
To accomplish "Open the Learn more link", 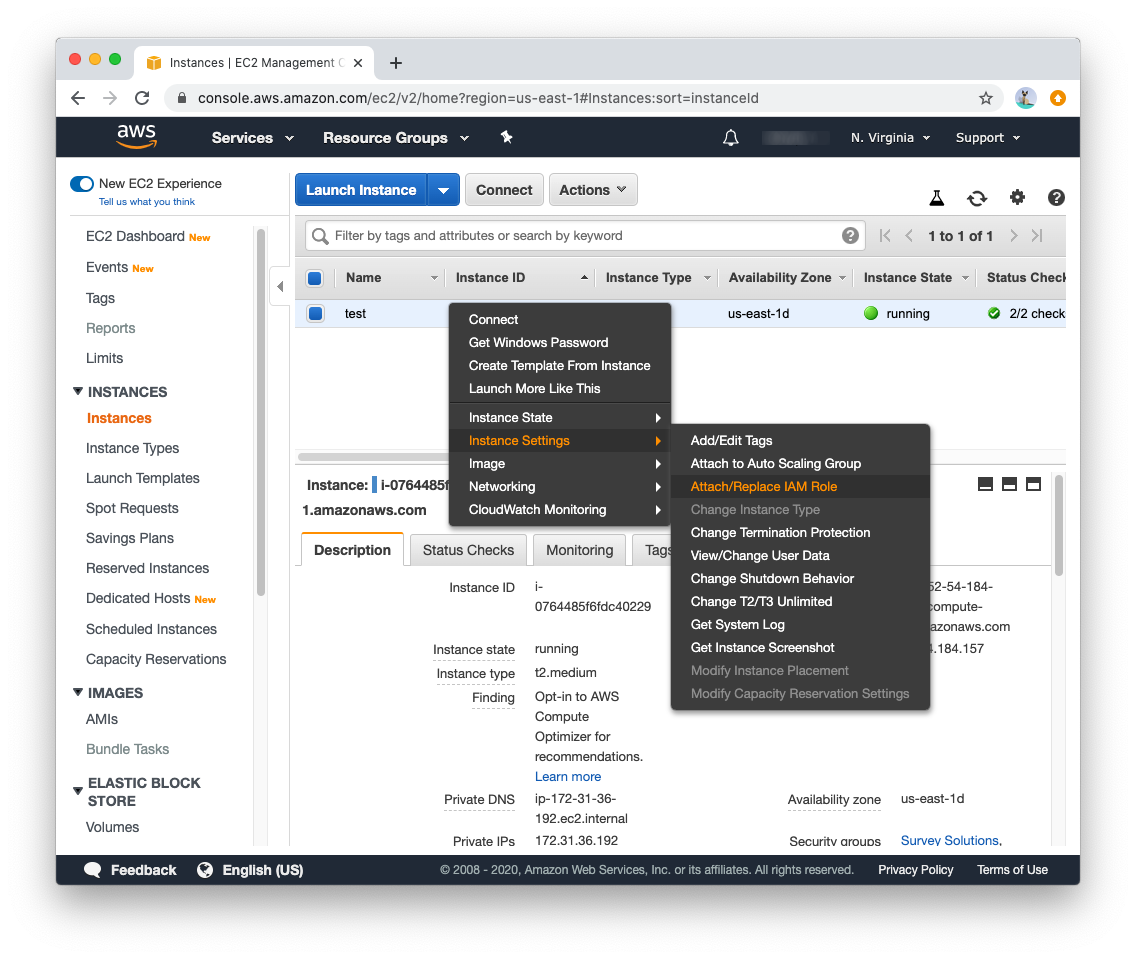I will (x=567, y=776).
